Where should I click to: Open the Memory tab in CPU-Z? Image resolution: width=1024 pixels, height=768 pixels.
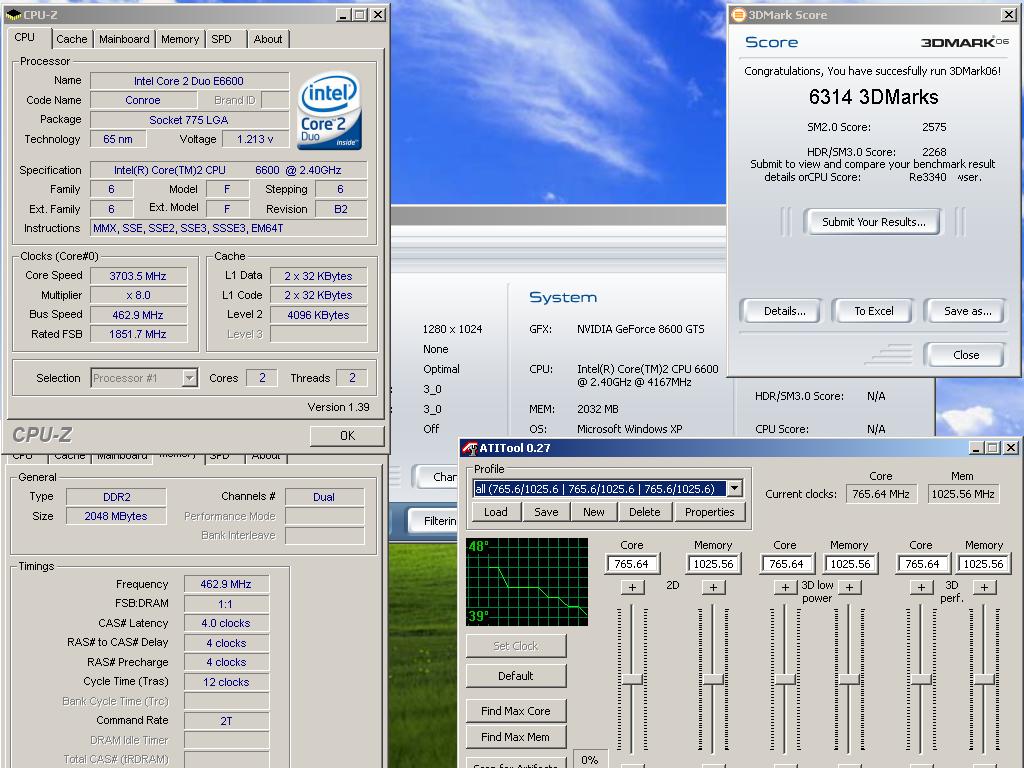click(x=180, y=39)
